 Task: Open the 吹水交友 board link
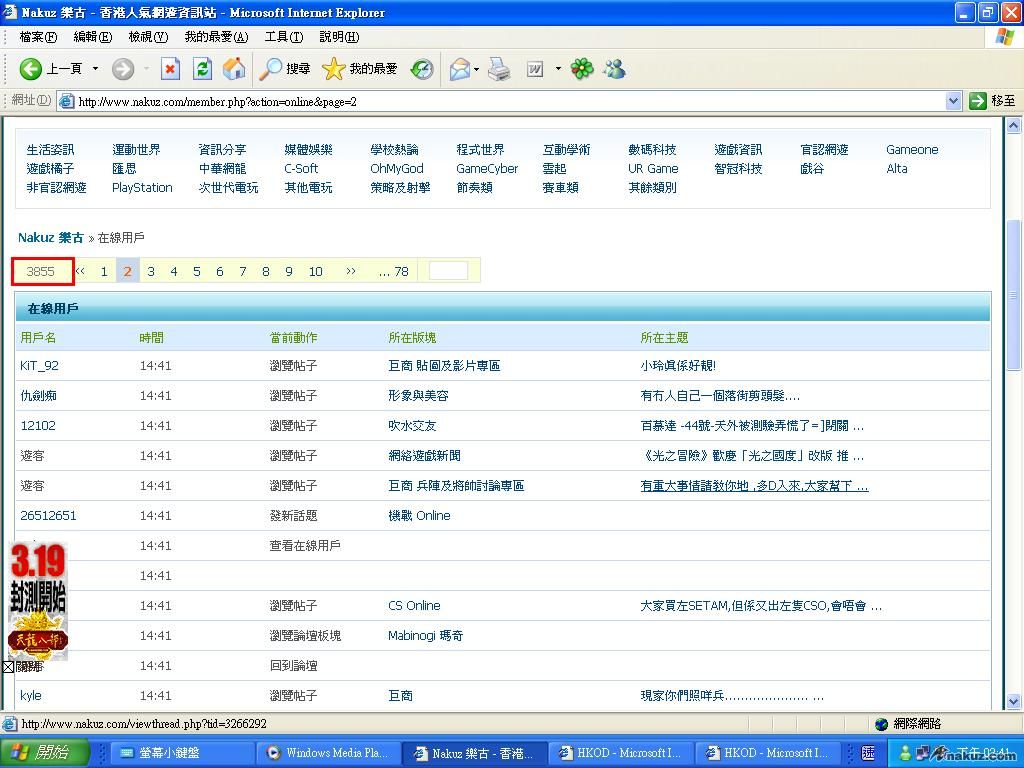411,426
